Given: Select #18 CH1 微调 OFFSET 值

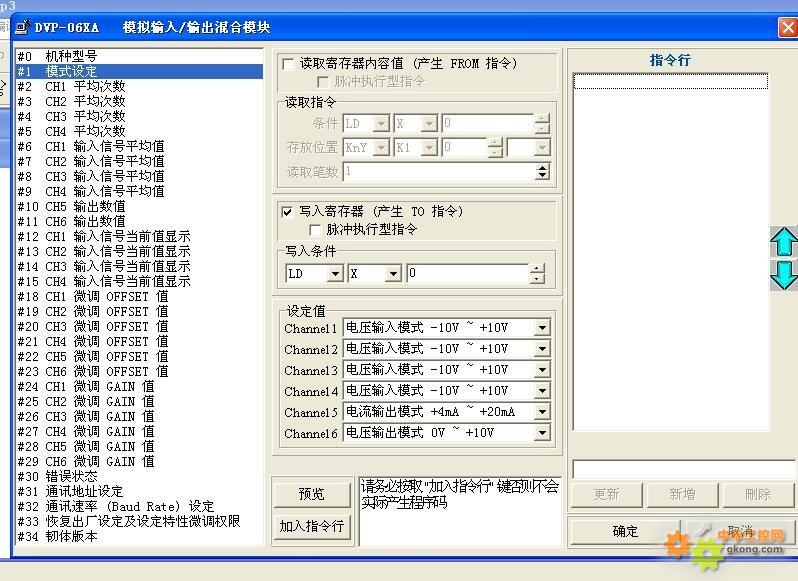Looking at the screenshot, I should pos(92,296).
